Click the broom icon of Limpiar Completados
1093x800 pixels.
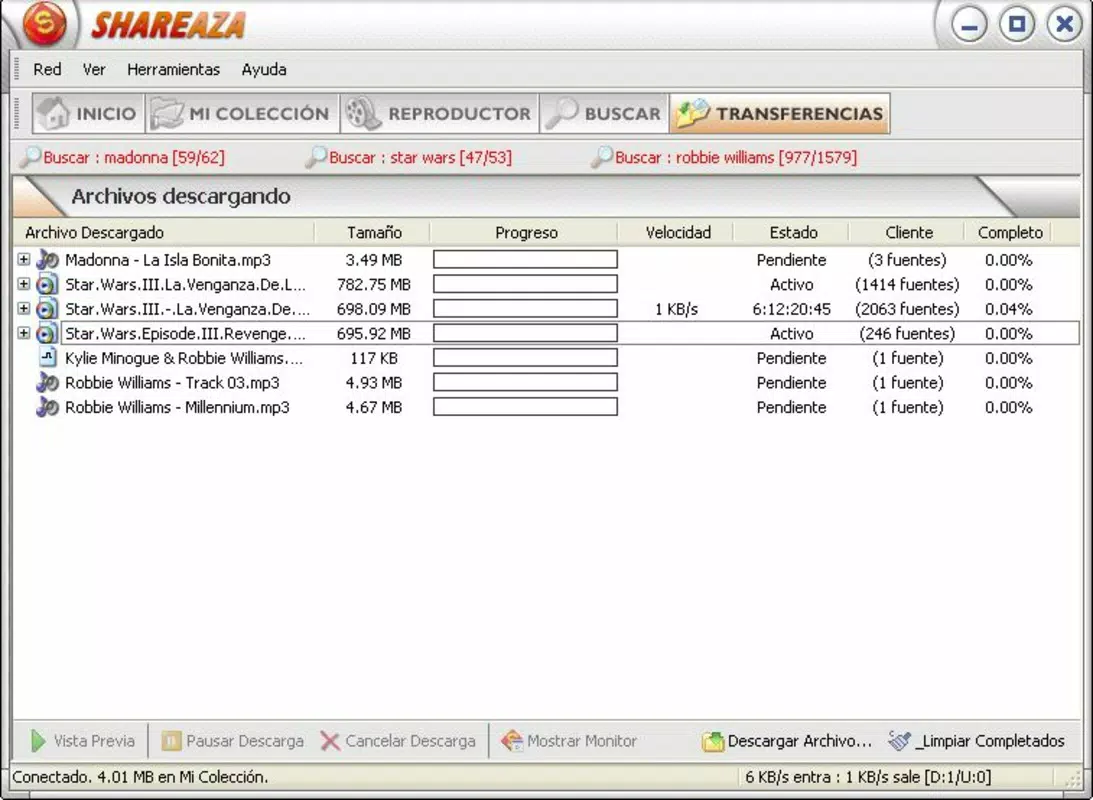click(x=899, y=740)
